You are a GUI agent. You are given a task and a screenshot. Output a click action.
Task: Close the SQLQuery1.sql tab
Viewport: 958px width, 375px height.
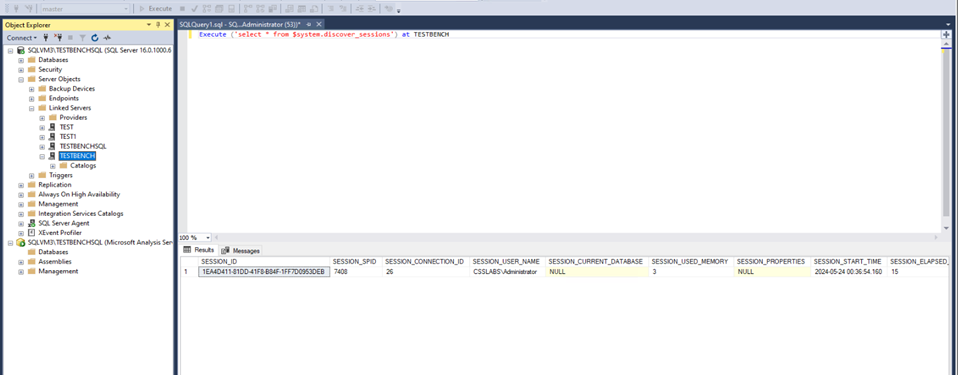tap(318, 24)
